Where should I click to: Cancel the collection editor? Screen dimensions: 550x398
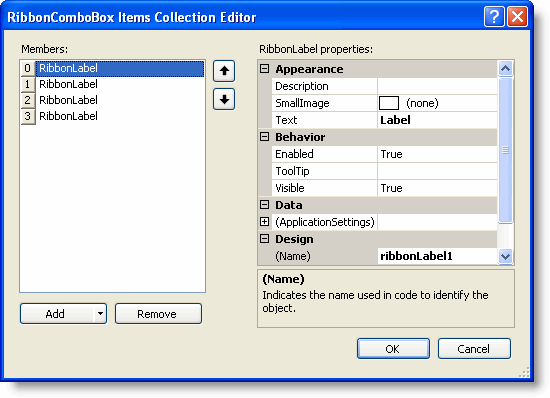(474, 349)
